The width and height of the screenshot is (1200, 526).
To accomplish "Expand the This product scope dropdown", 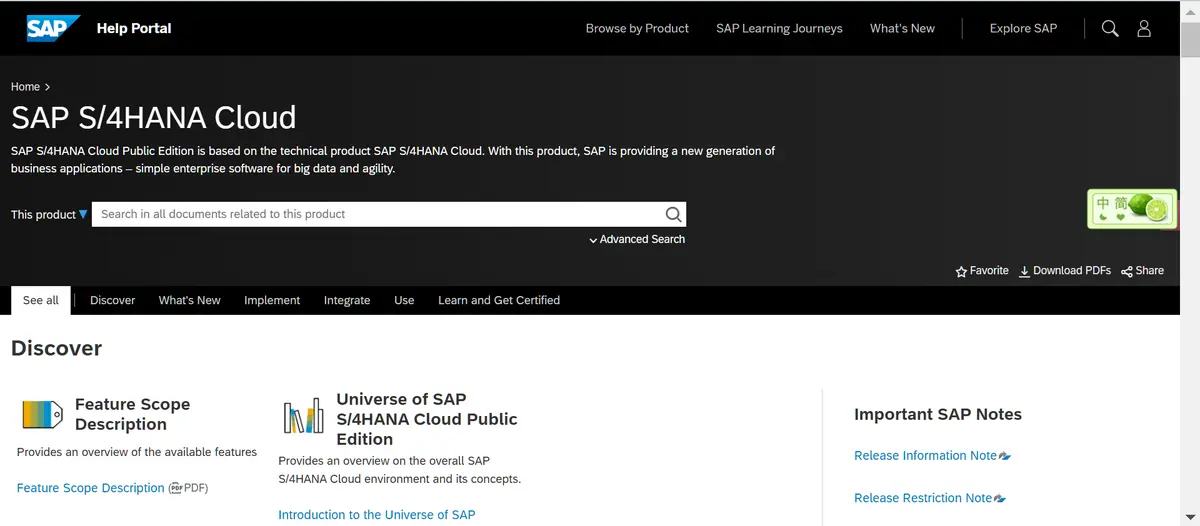I will [83, 214].
